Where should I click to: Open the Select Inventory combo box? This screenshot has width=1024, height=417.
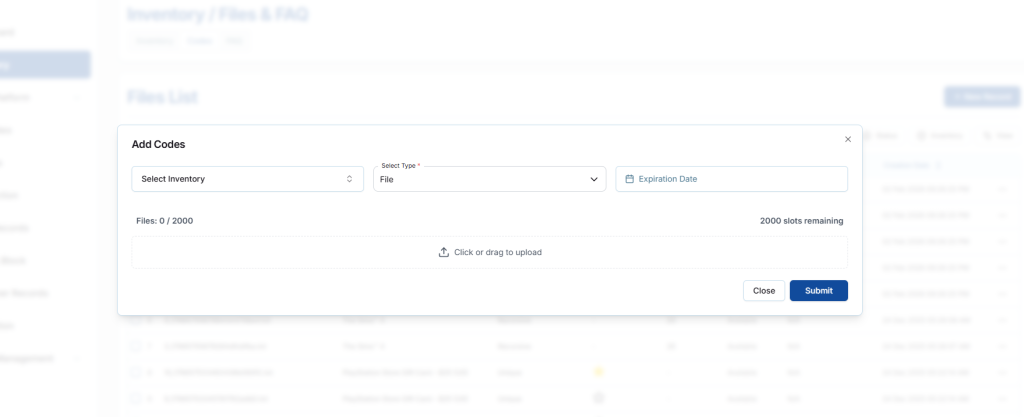247,179
